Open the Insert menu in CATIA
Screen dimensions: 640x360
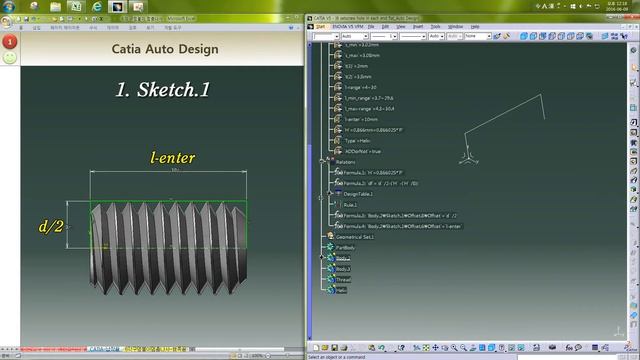[x=418, y=27]
